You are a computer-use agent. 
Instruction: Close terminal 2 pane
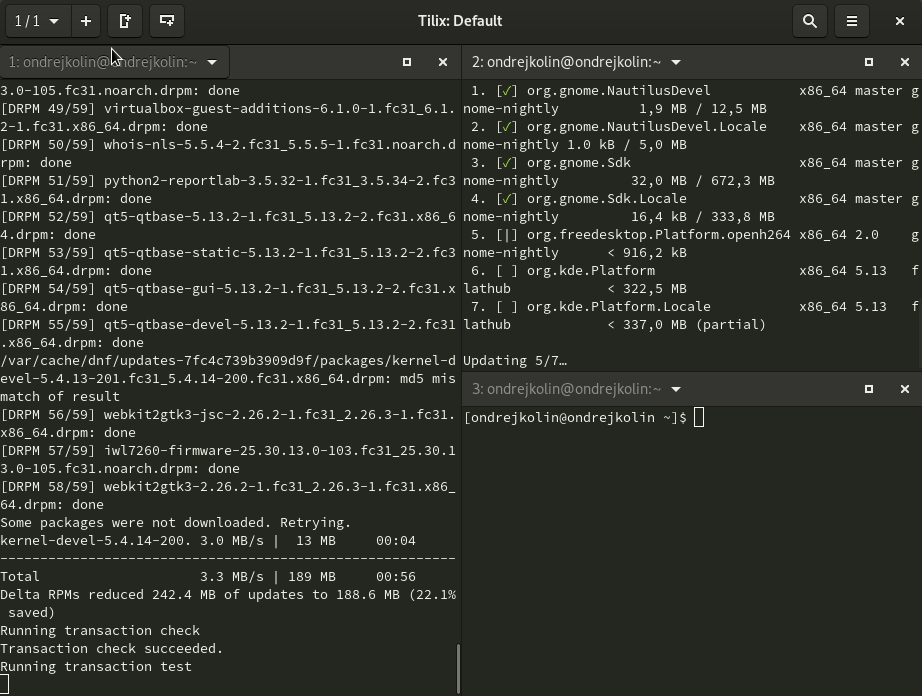[x=905, y=62]
